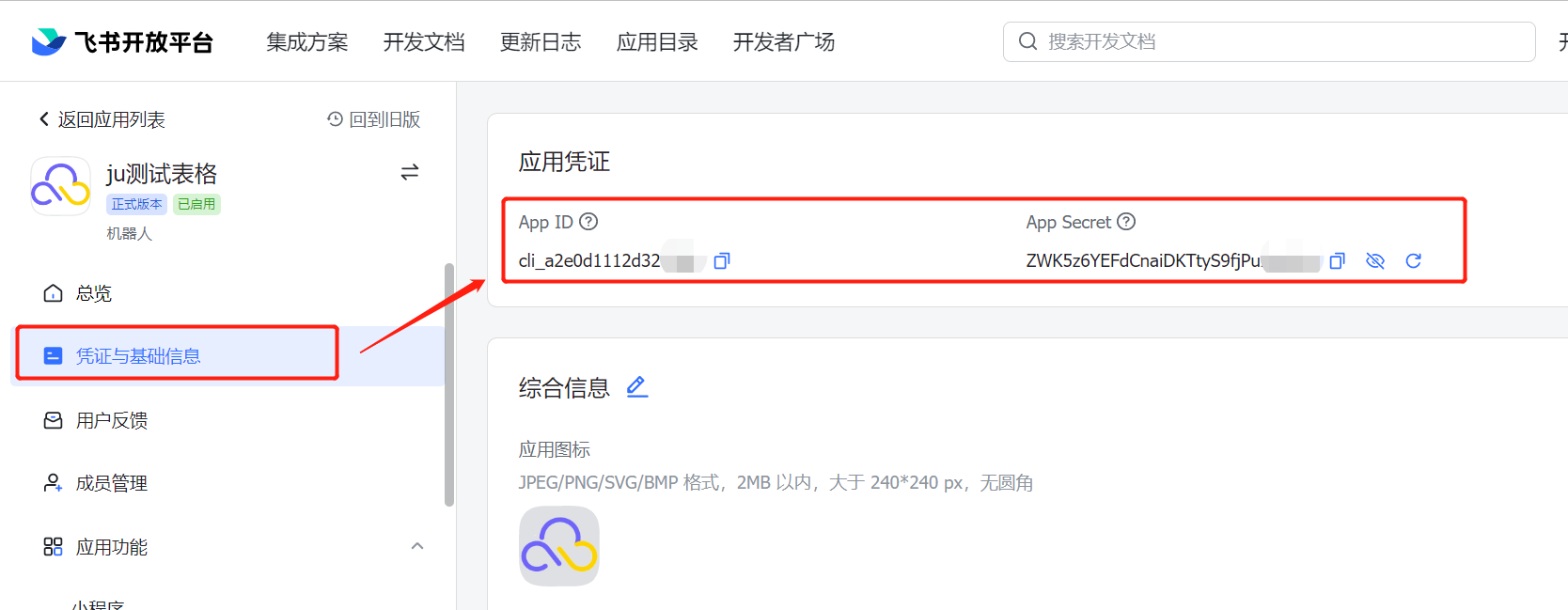Click the 综合信息 heading

pyautogui.click(x=564, y=387)
